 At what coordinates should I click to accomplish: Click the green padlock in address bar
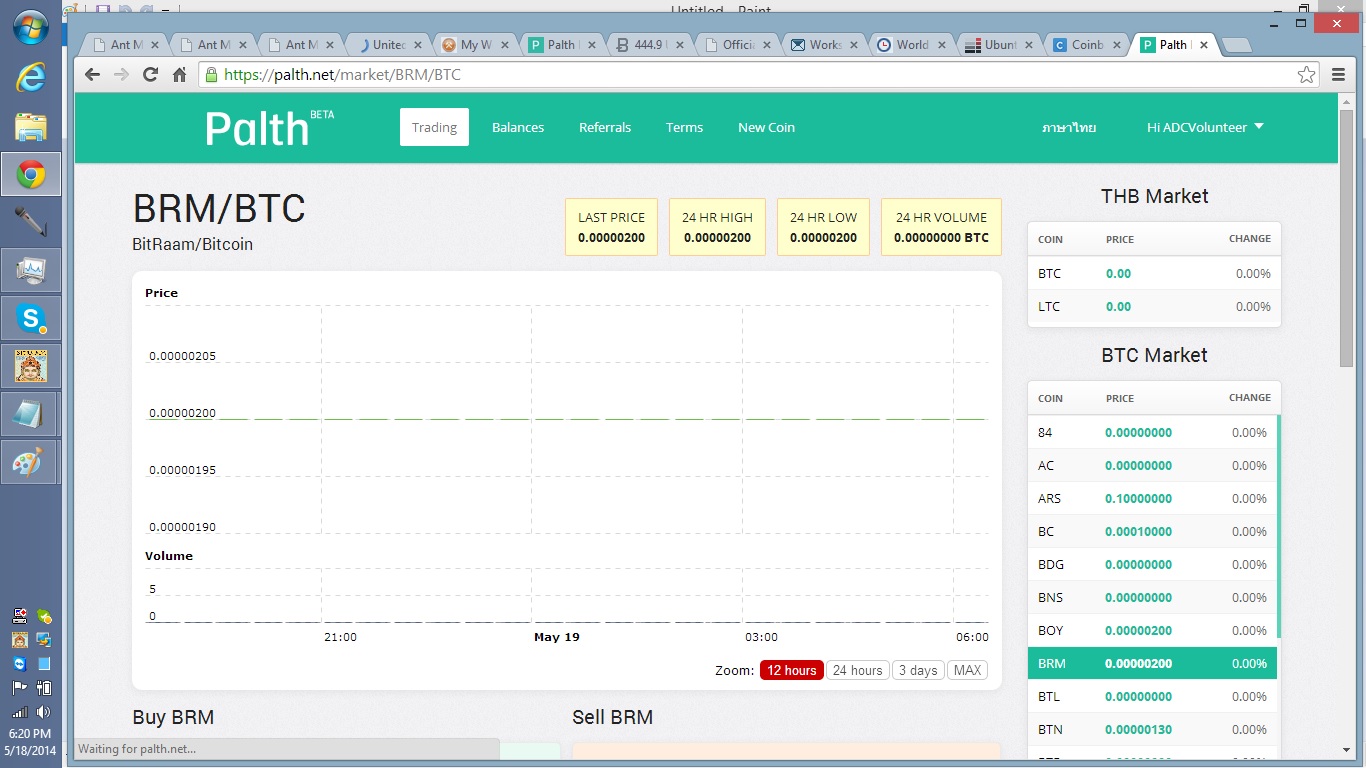[x=211, y=74]
